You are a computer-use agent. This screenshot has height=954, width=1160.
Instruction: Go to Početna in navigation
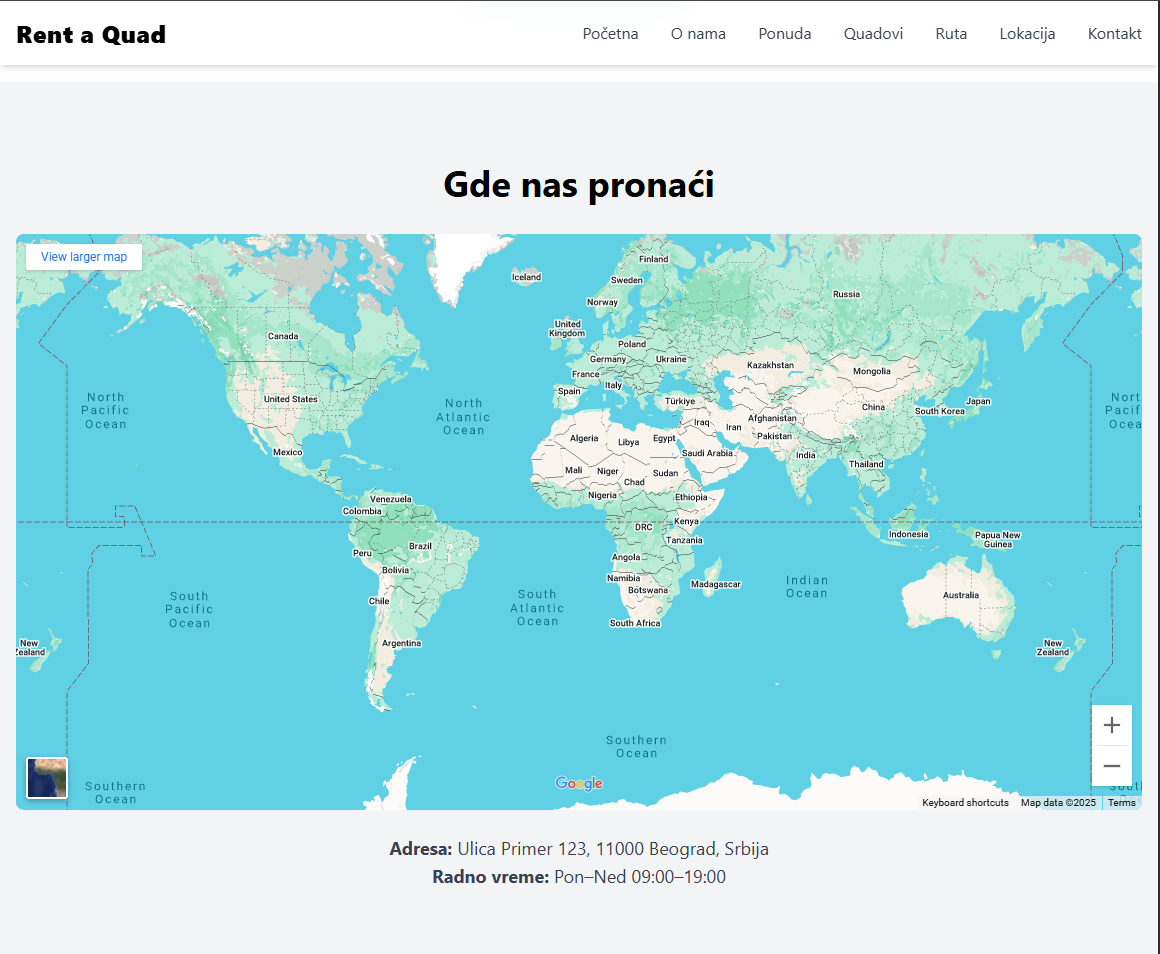(610, 34)
